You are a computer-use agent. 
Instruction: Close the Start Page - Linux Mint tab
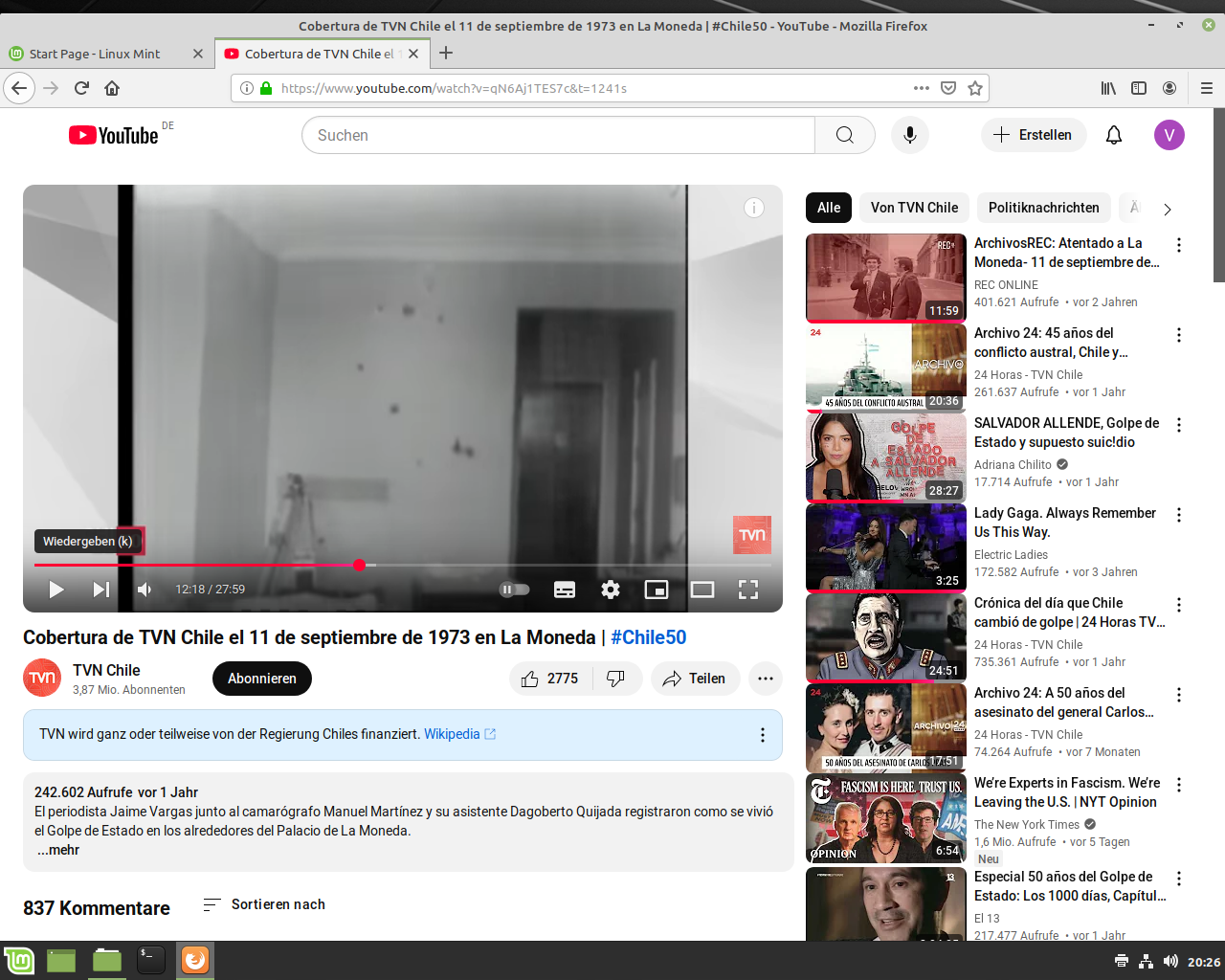198,54
